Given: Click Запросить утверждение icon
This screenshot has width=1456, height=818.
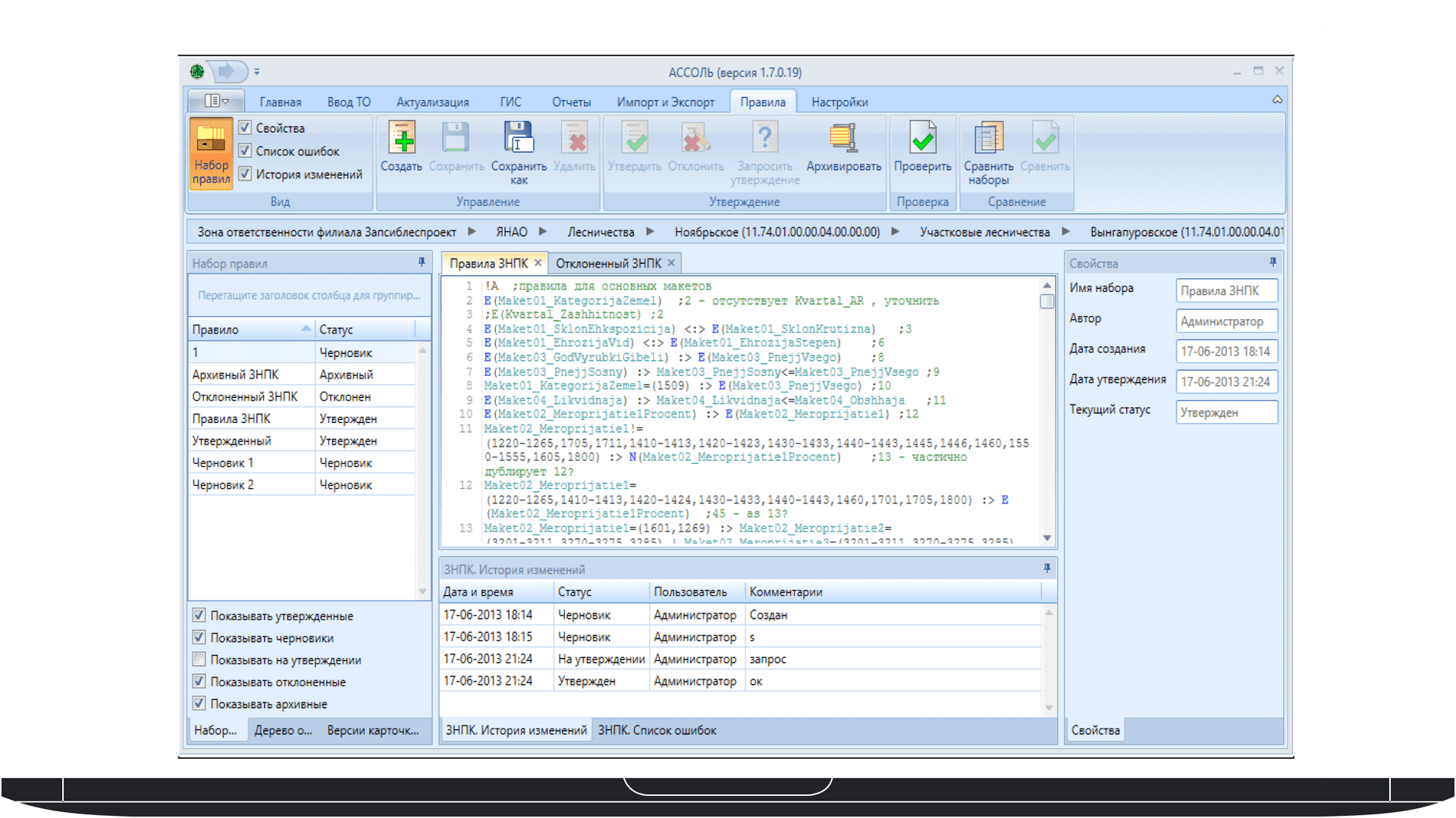Looking at the screenshot, I should pyautogui.click(x=765, y=153).
